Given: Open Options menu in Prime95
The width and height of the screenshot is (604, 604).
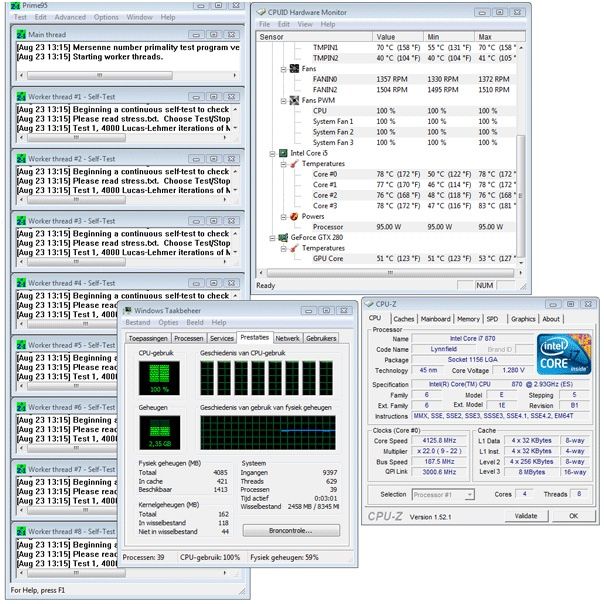Looking at the screenshot, I should click(106, 17).
